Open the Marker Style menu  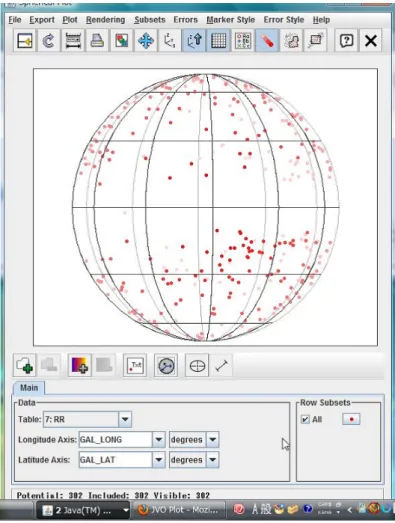point(231,20)
